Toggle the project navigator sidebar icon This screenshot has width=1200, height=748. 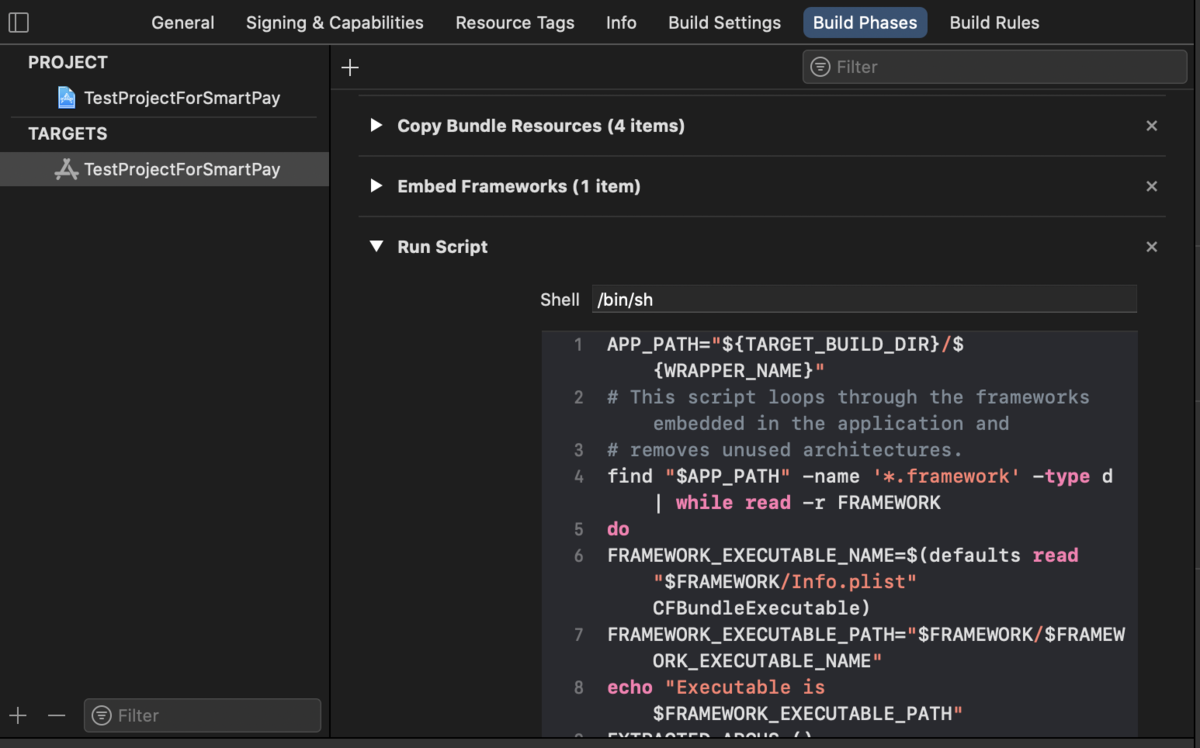(x=19, y=22)
